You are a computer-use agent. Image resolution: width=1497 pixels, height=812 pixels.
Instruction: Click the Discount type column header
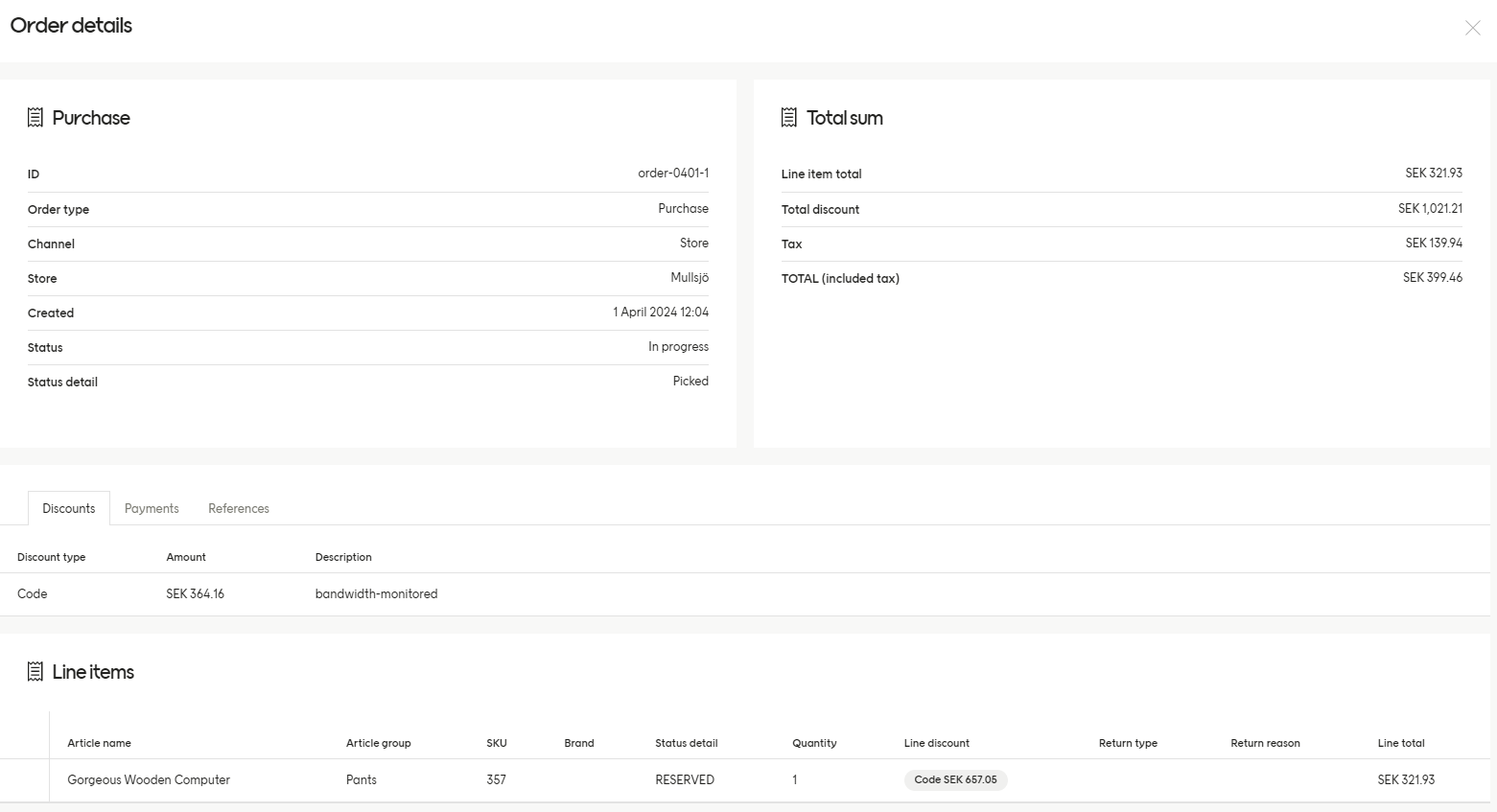pyautogui.click(x=52, y=557)
